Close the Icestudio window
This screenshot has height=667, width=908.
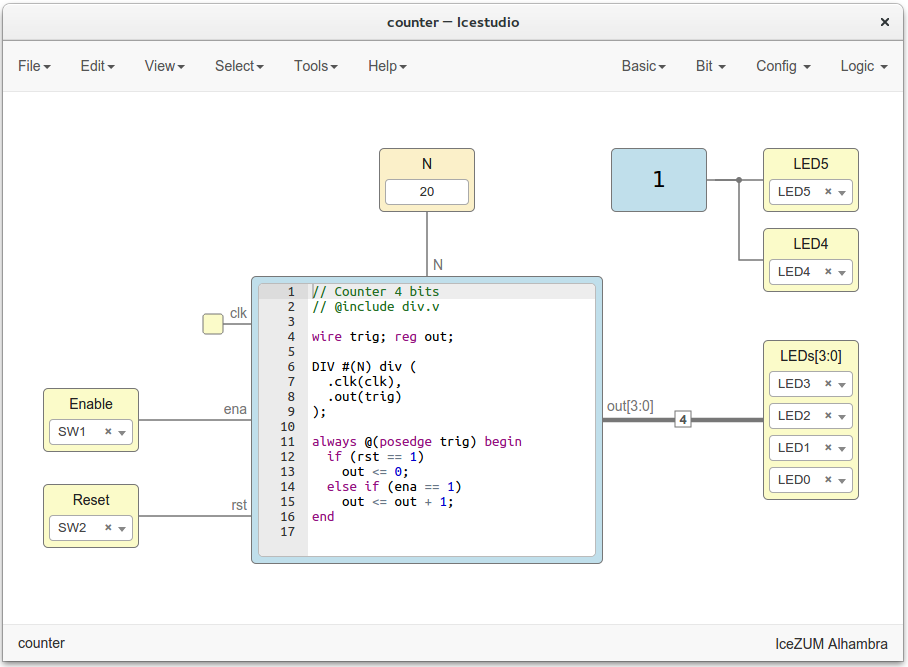click(885, 22)
